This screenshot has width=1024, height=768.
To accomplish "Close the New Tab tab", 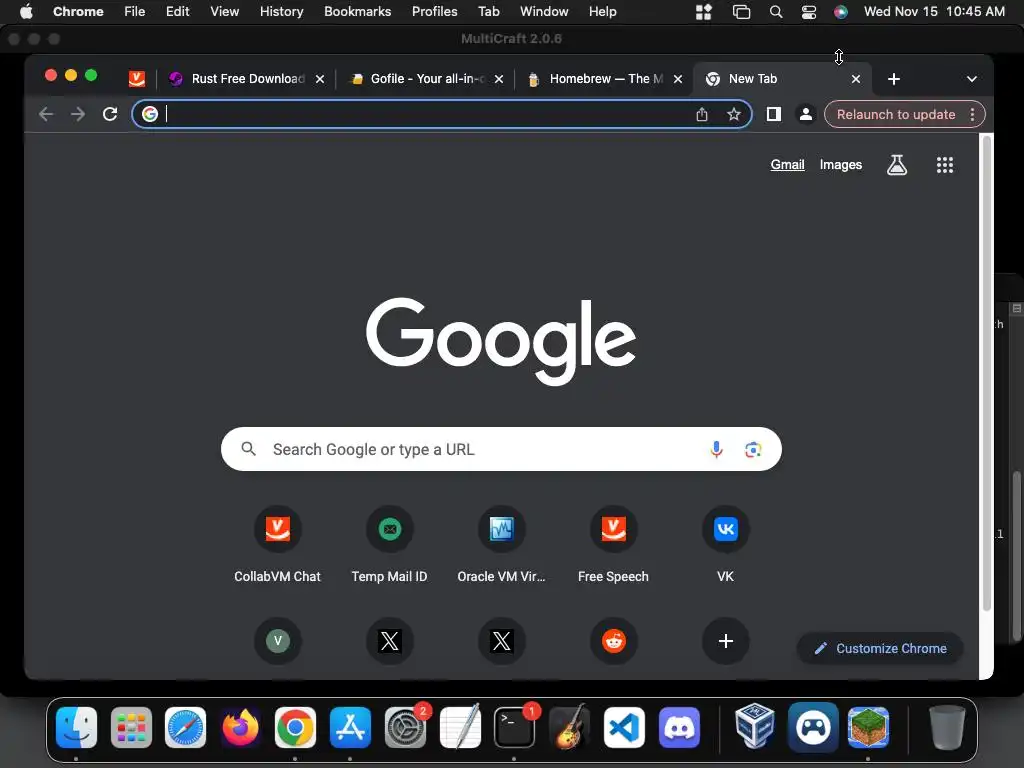I will pyautogui.click(x=856, y=79).
